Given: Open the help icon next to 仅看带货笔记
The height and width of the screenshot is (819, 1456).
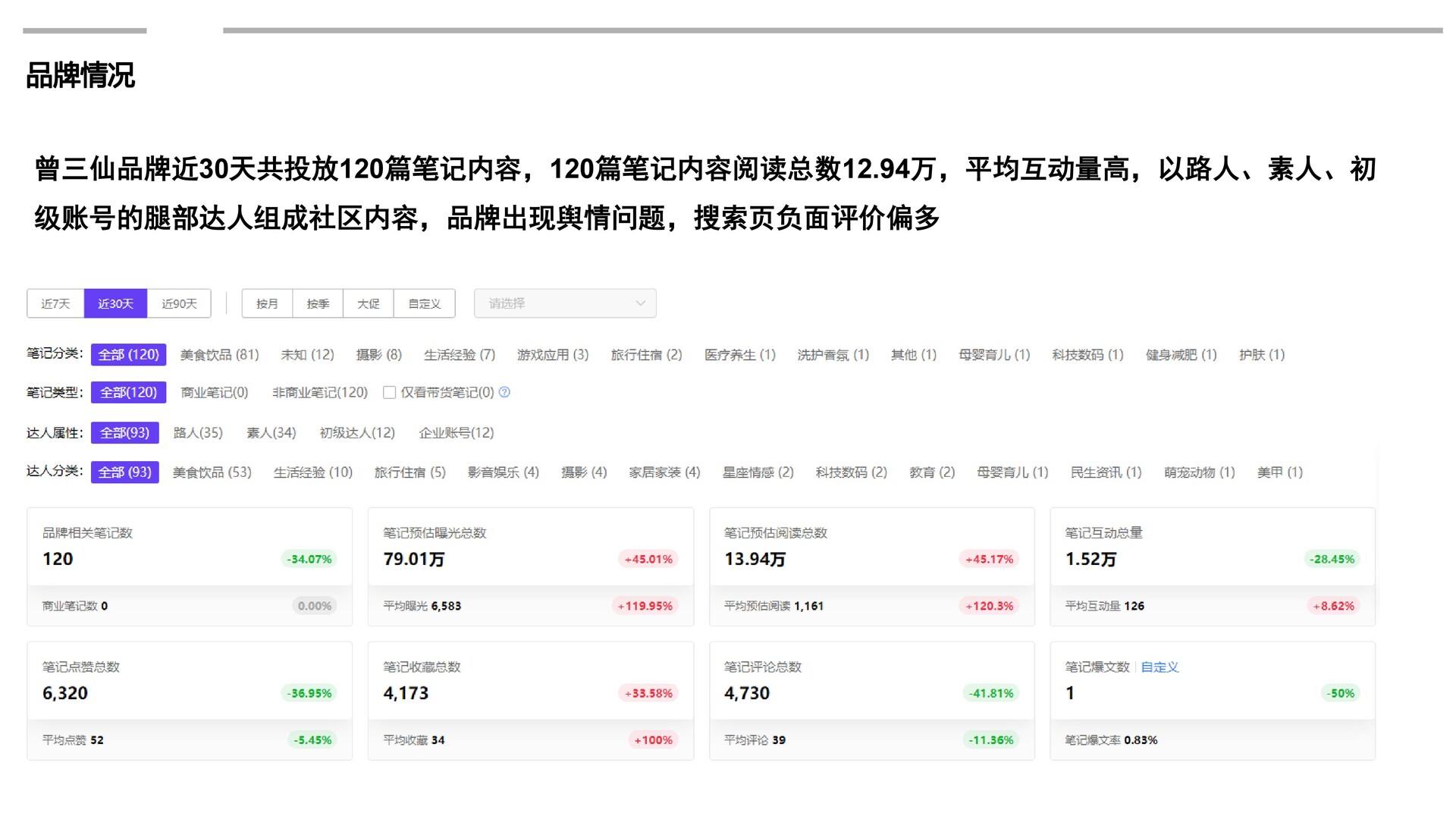Looking at the screenshot, I should tap(504, 392).
